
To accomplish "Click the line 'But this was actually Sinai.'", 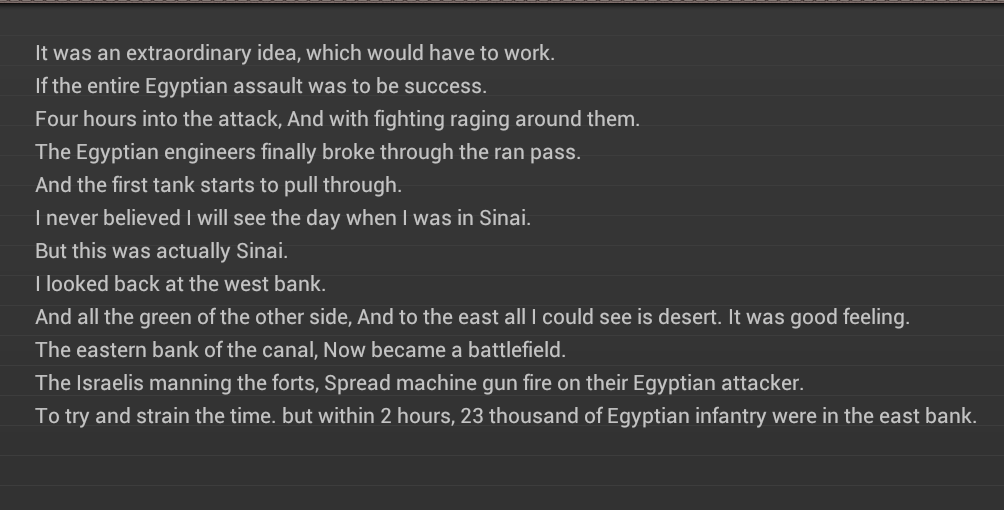I will (x=161, y=251).
